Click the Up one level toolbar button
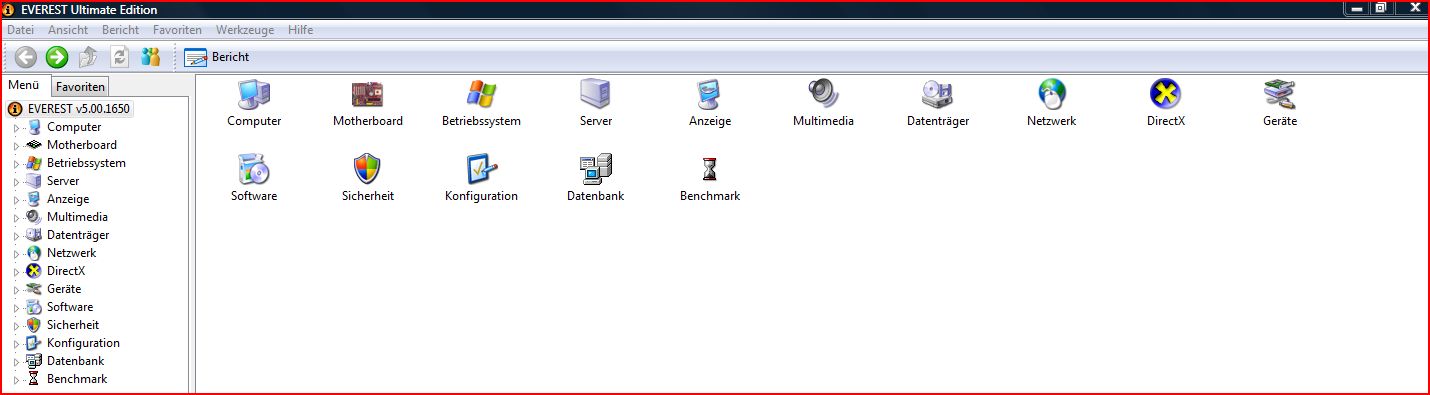This screenshot has width=1430, height=395. click(88, 57)
